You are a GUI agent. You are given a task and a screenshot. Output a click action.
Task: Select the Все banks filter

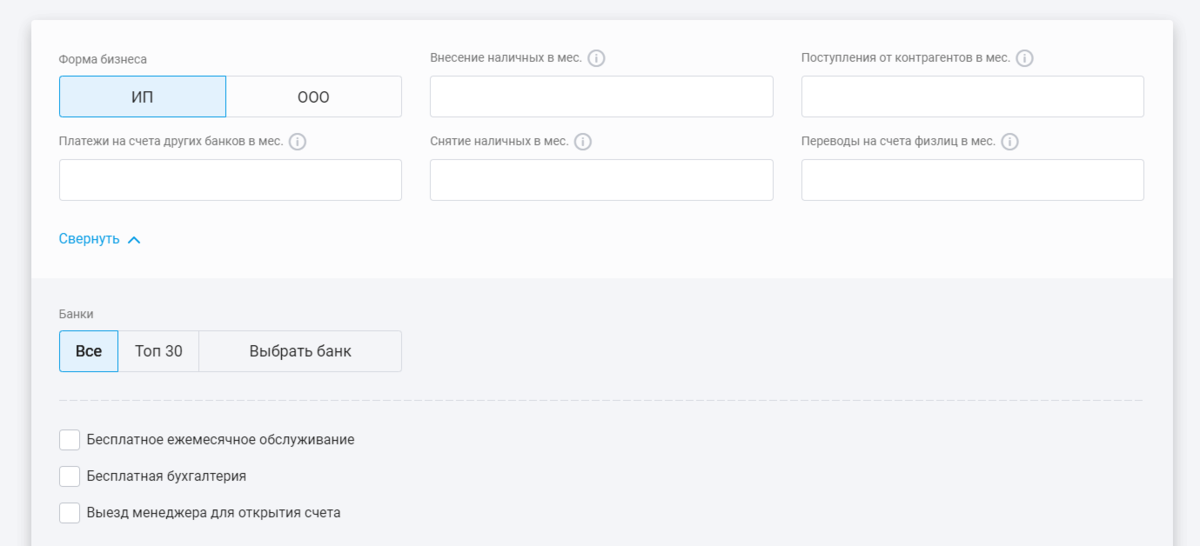coord(89,351)
